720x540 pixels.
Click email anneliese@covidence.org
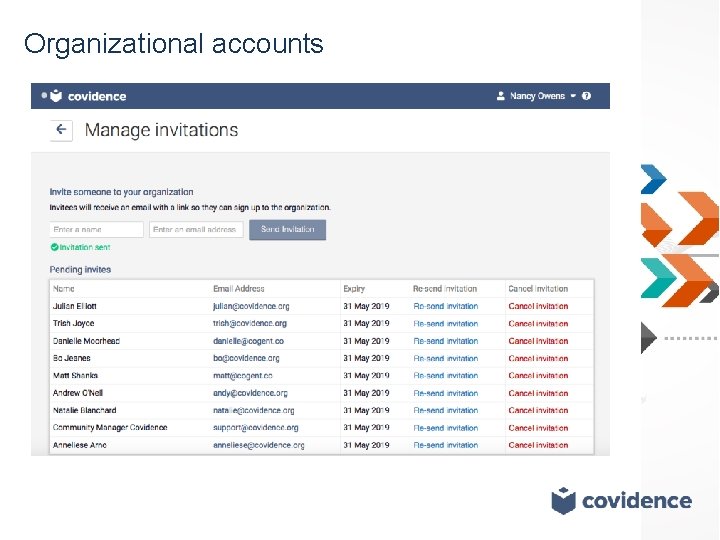(x=259, y=445)
